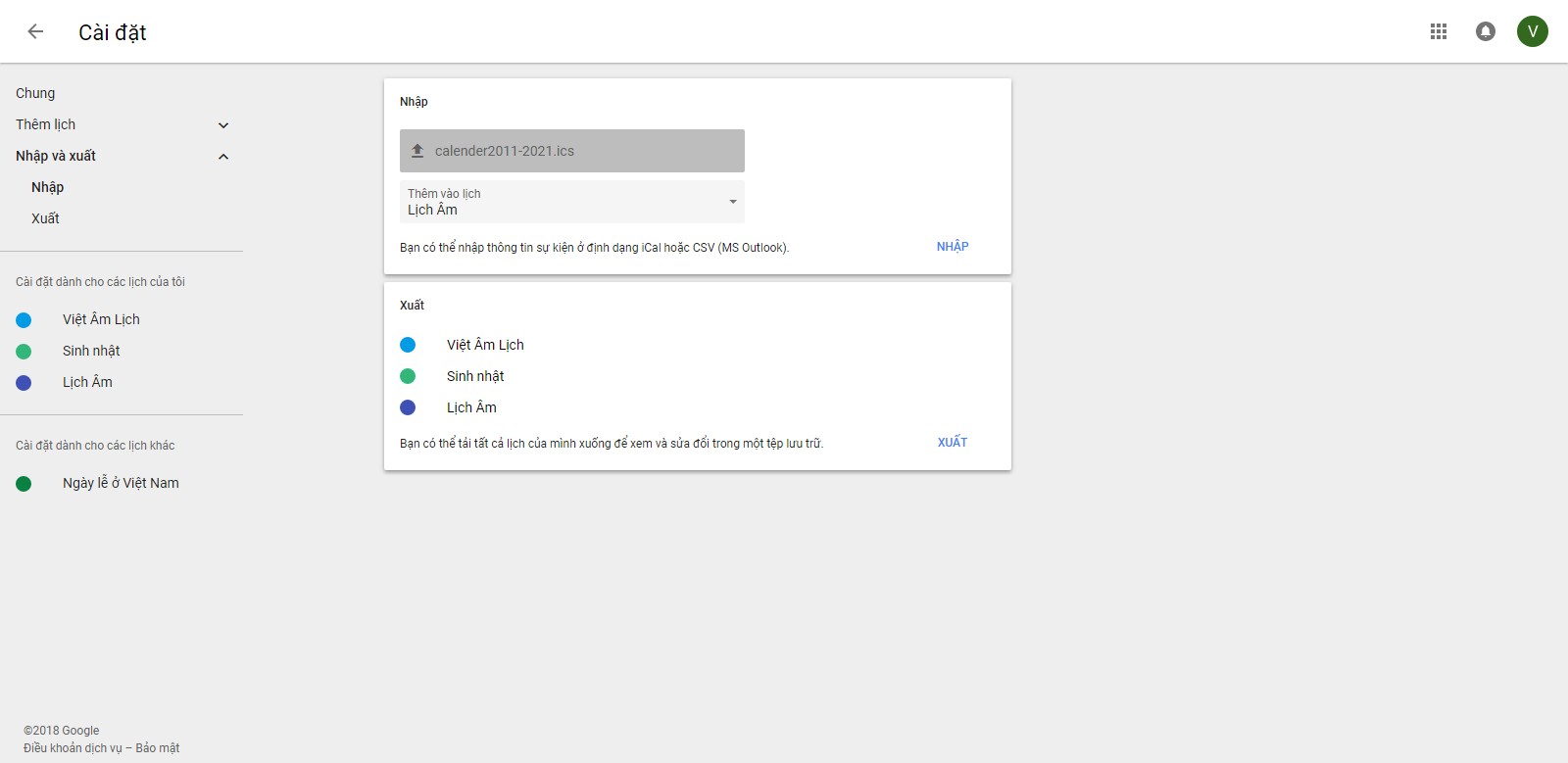This screenshot has width=1568, height=763.
Task: Click Sinh nhật green dot in sidebar
Action: click(24, 352)
